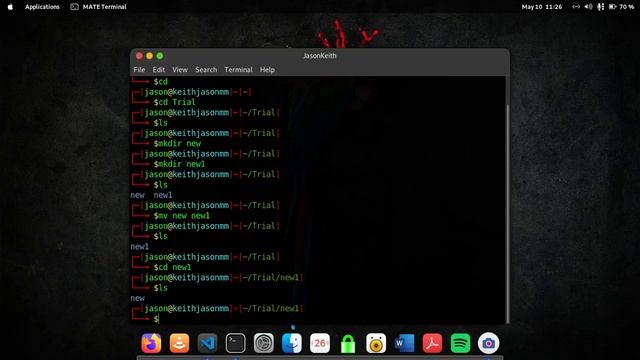640x360 pixels.
Task: Open System Preferences gear in dock
Action: click(264, 343)
